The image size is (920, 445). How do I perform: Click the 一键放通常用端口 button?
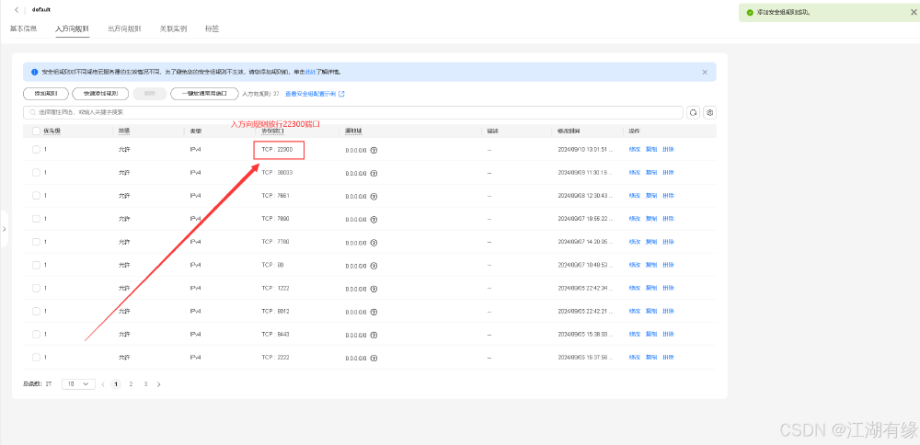pyautogui.click(x=204, y=93)
